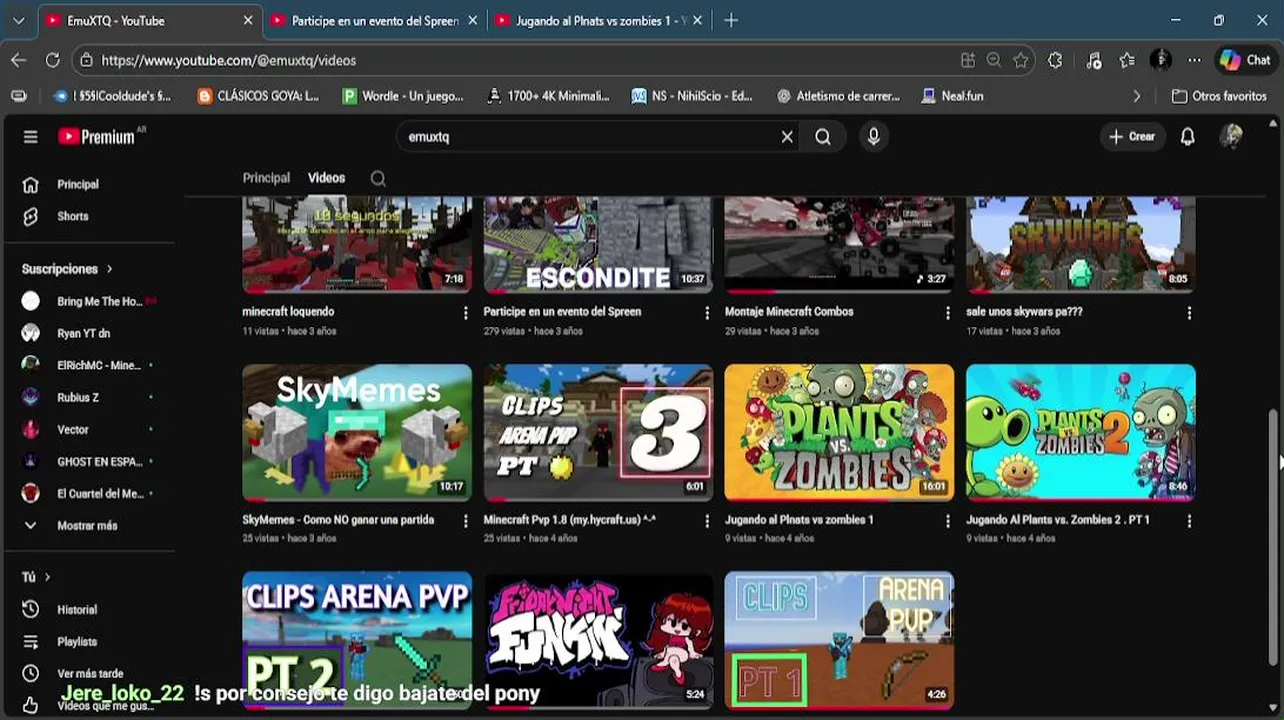Screen dimensions: 1284x720
Task: Expand Suscripciones section chevron
Action: 109,269
